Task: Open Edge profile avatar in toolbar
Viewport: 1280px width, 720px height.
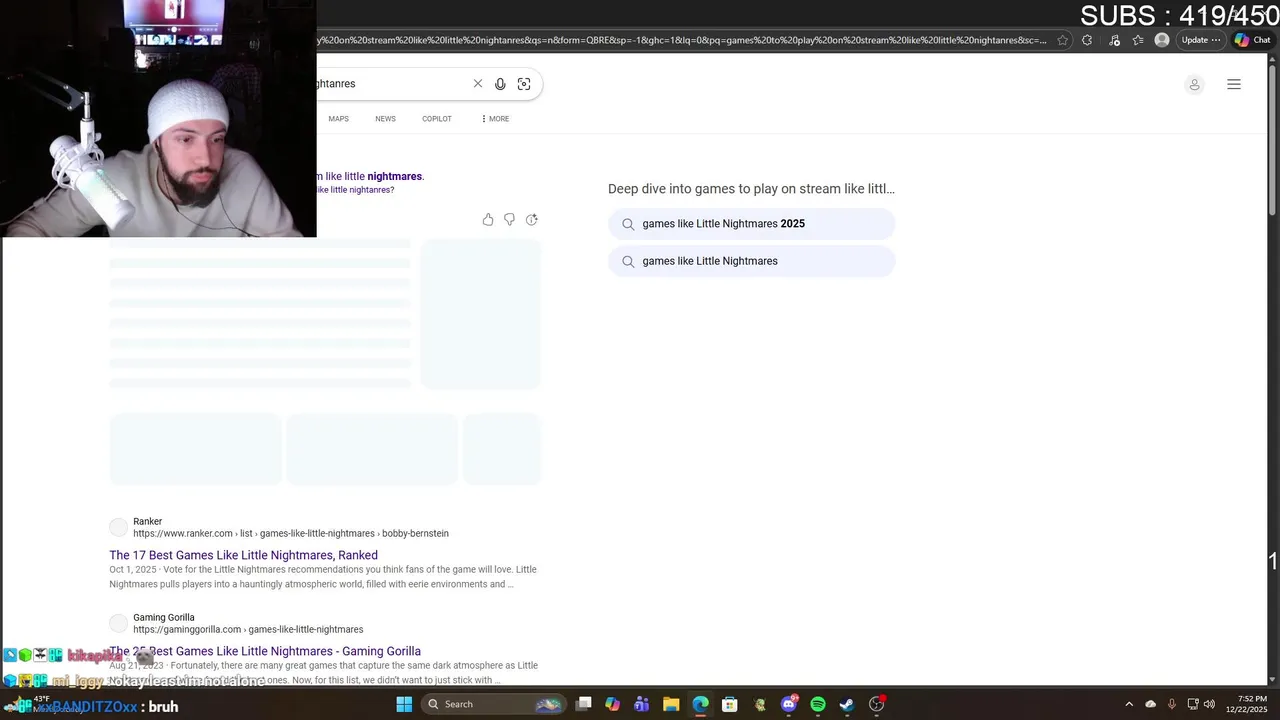Action: 1162,40
